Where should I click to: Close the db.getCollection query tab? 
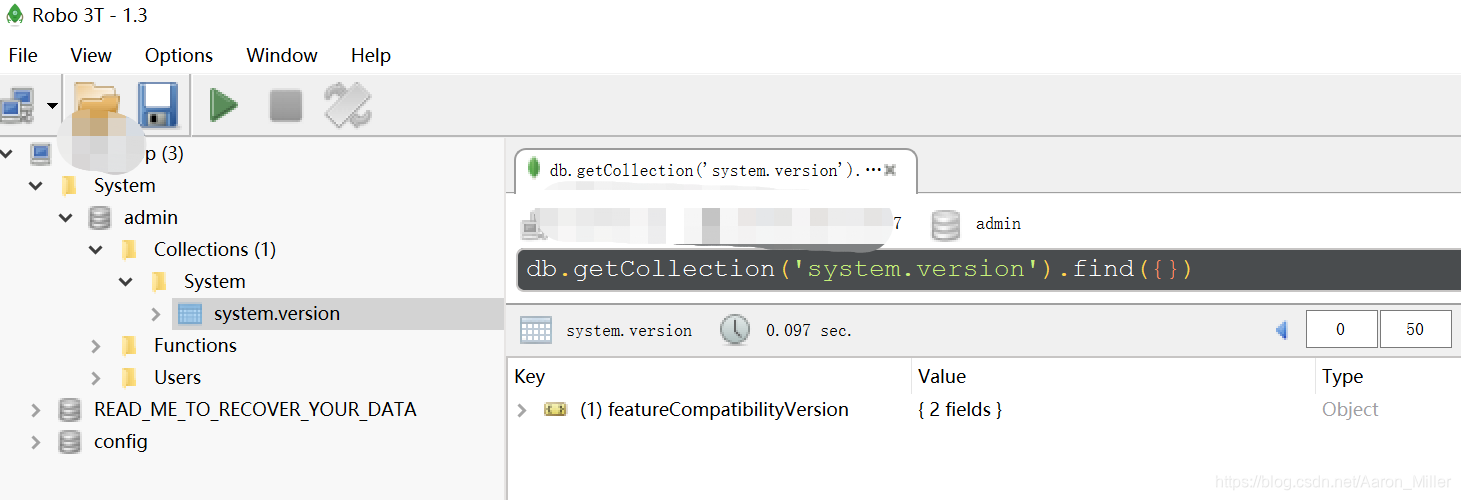coord(890,170)
